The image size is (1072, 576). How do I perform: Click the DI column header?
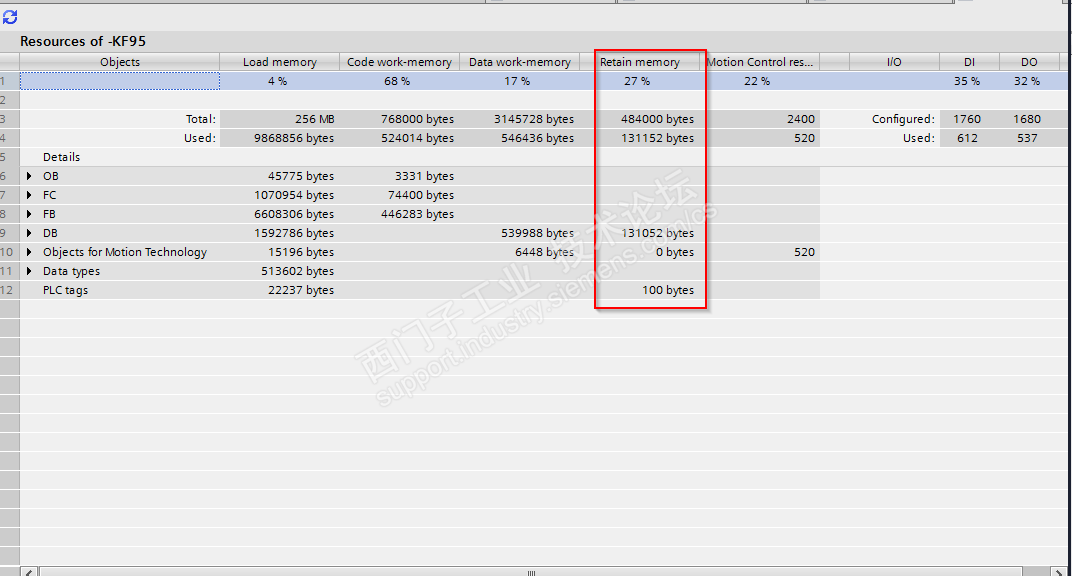[969, 62]
